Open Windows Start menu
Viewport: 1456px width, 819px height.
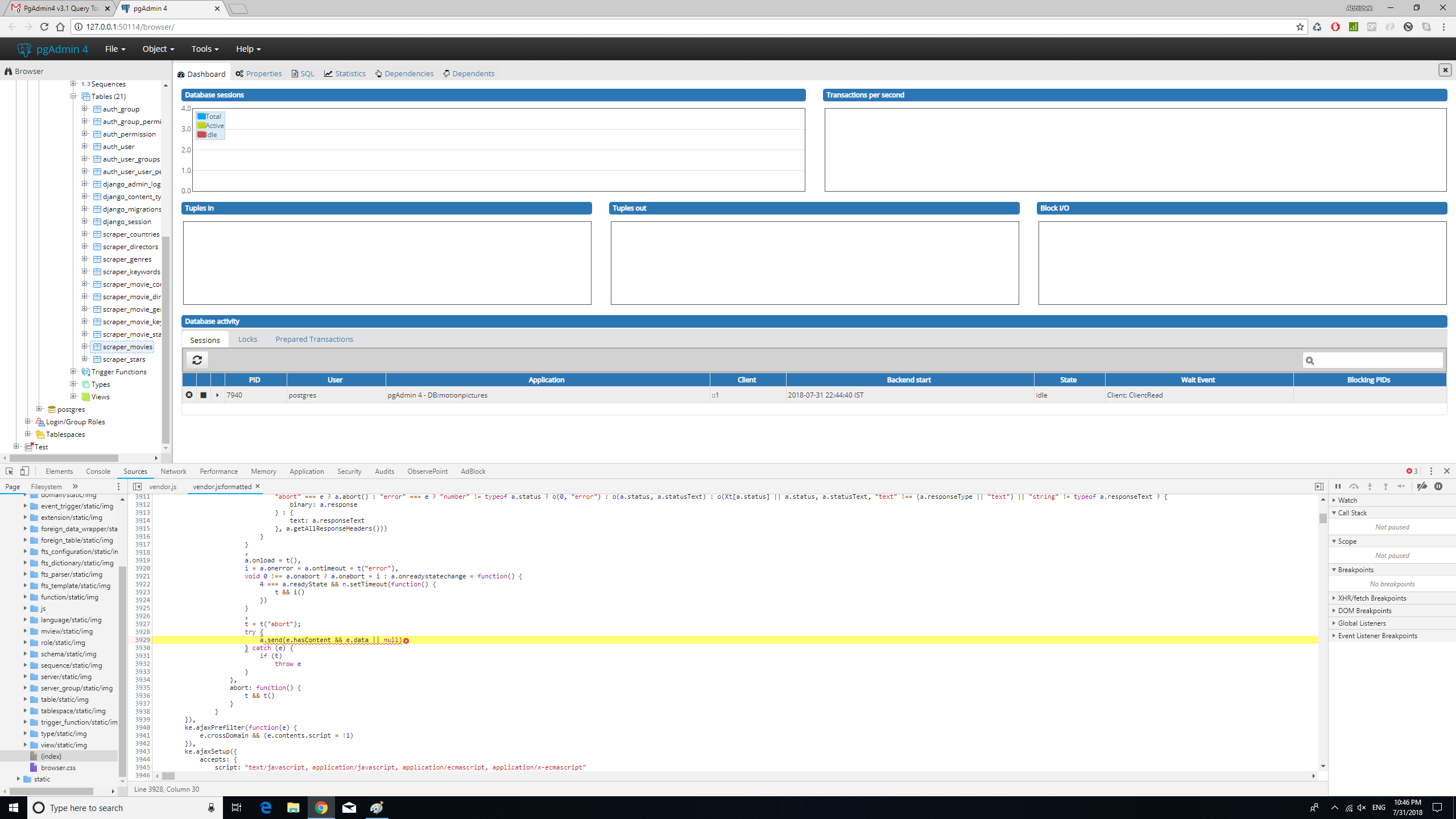[x=14, y=808]
